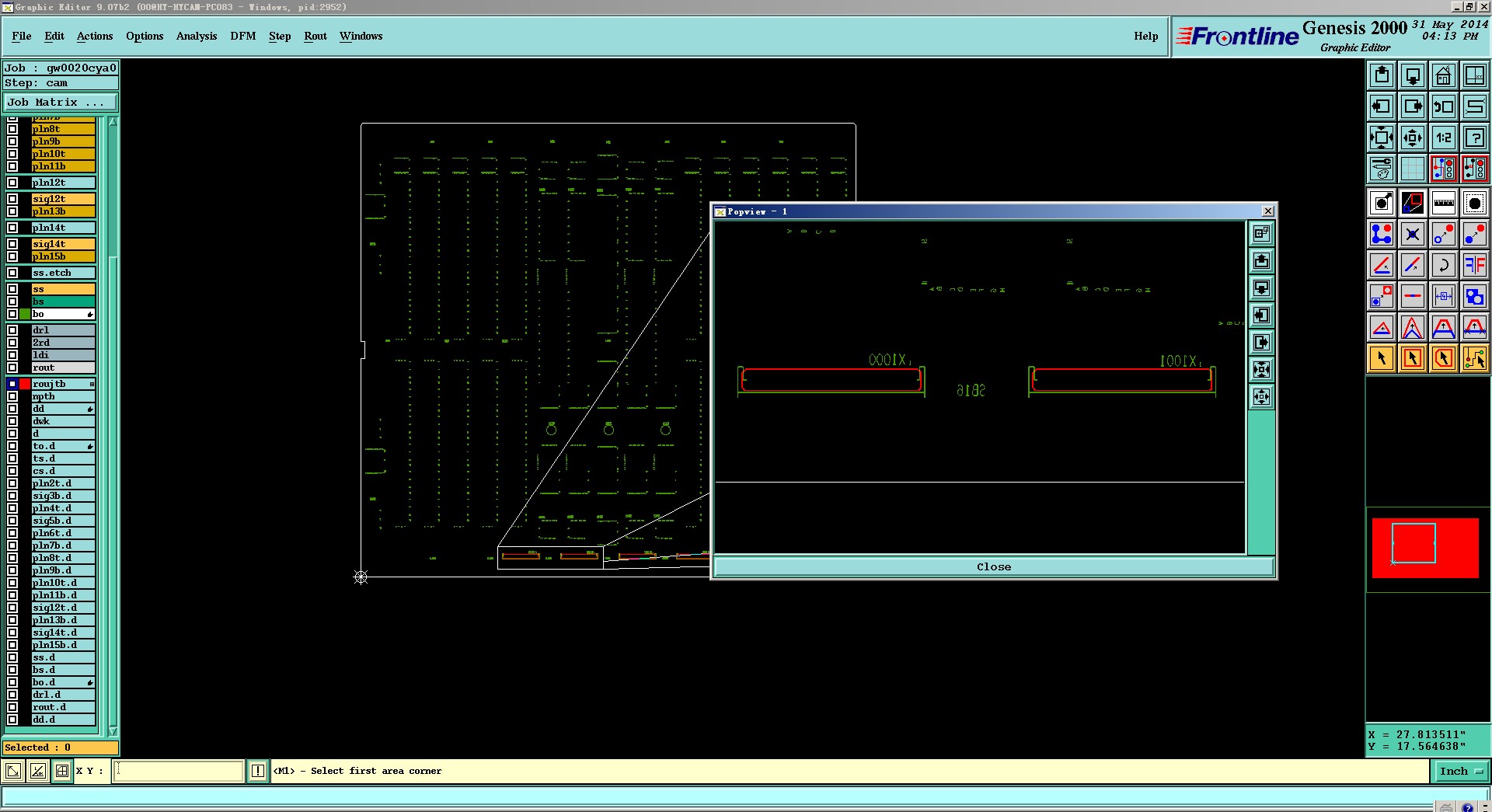This screenshot has height=812, width=1492.
Task: Toggle the checkbox for layer rout
Action: (x=12, y=368)
